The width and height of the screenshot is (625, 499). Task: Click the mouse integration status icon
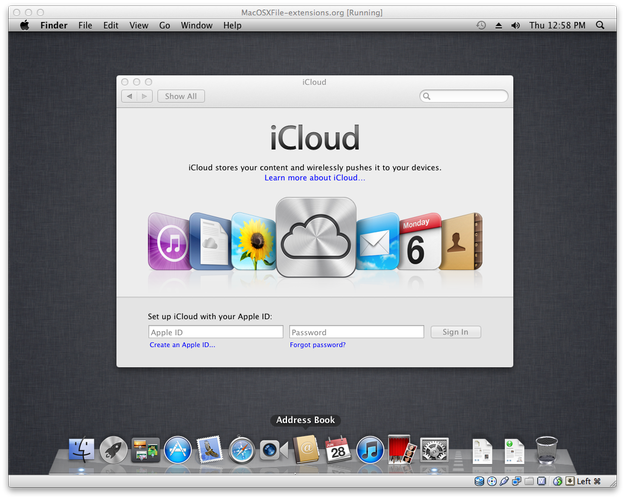(x=557, y=481)
